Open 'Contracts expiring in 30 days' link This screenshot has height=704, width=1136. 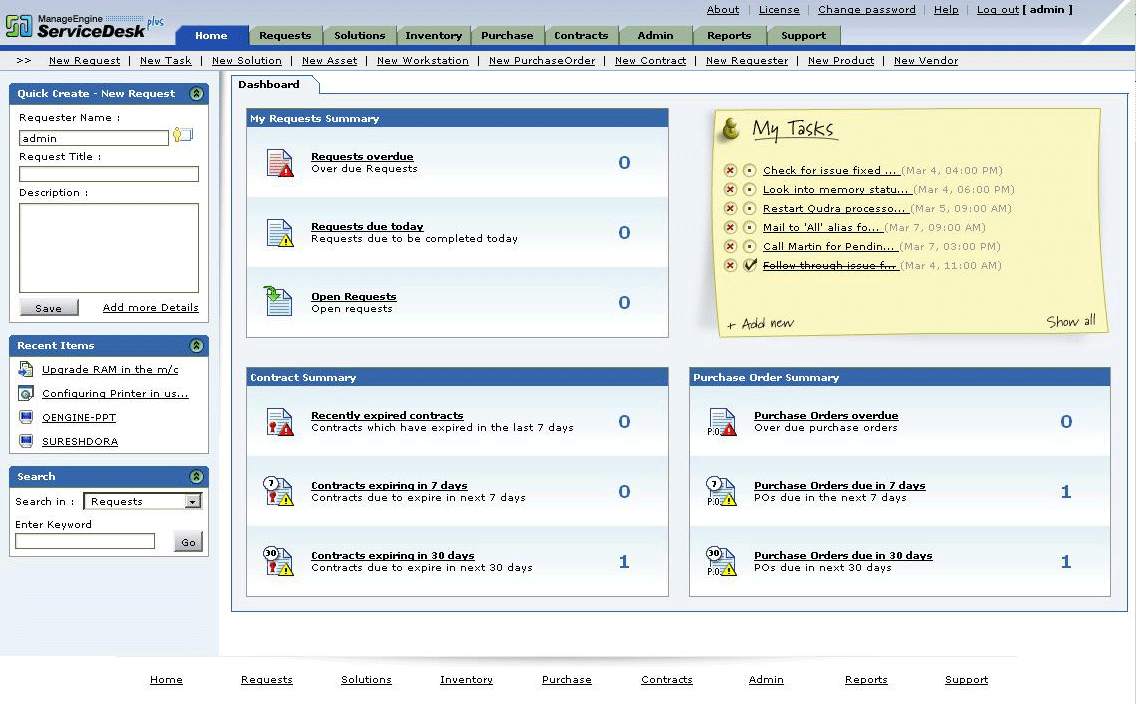(x=393, y=556)
